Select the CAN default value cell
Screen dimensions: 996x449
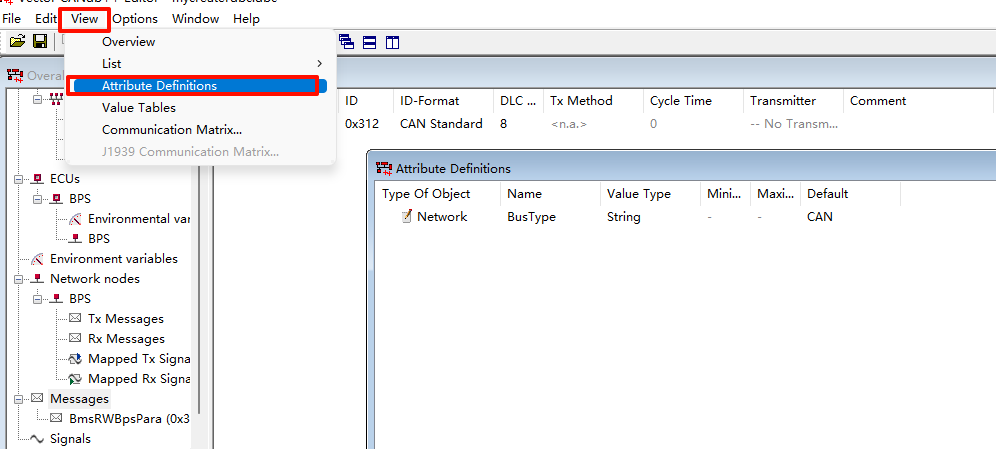pos(819,217)
